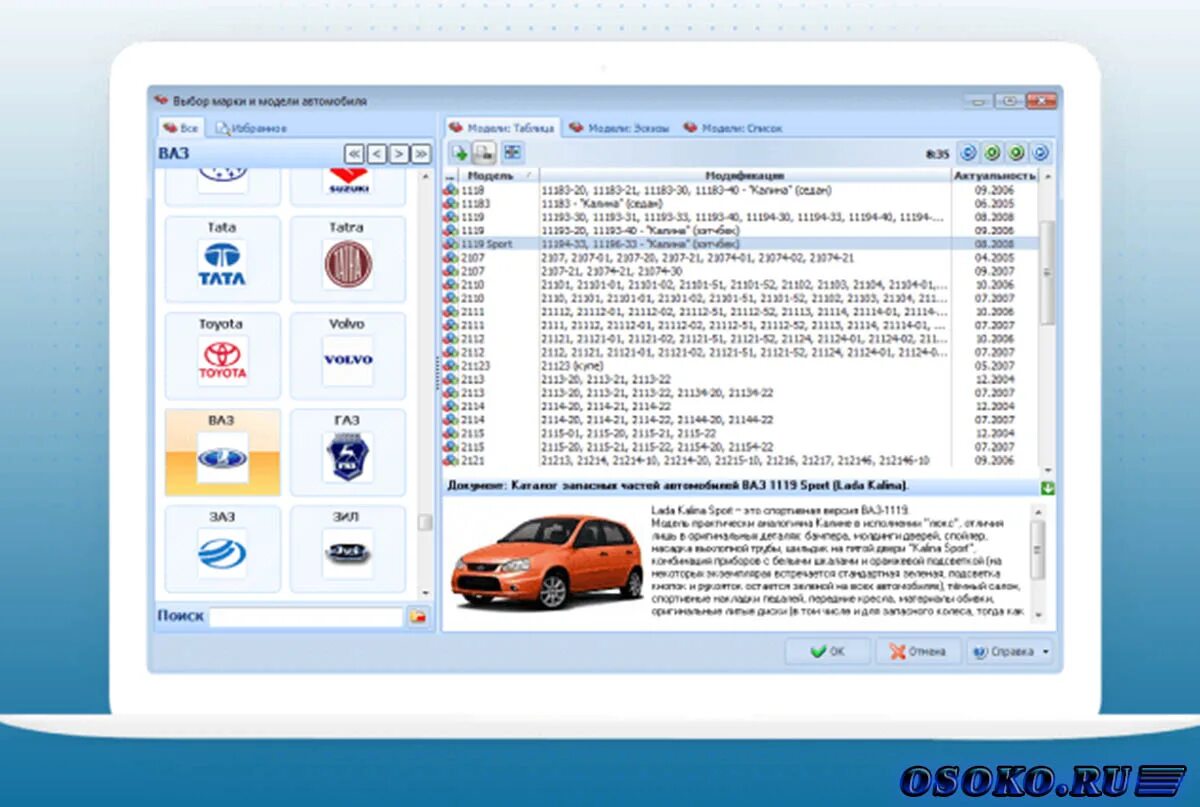Select the Volvo brand tile
1200x807 pixels.
[x=348, y=355]
